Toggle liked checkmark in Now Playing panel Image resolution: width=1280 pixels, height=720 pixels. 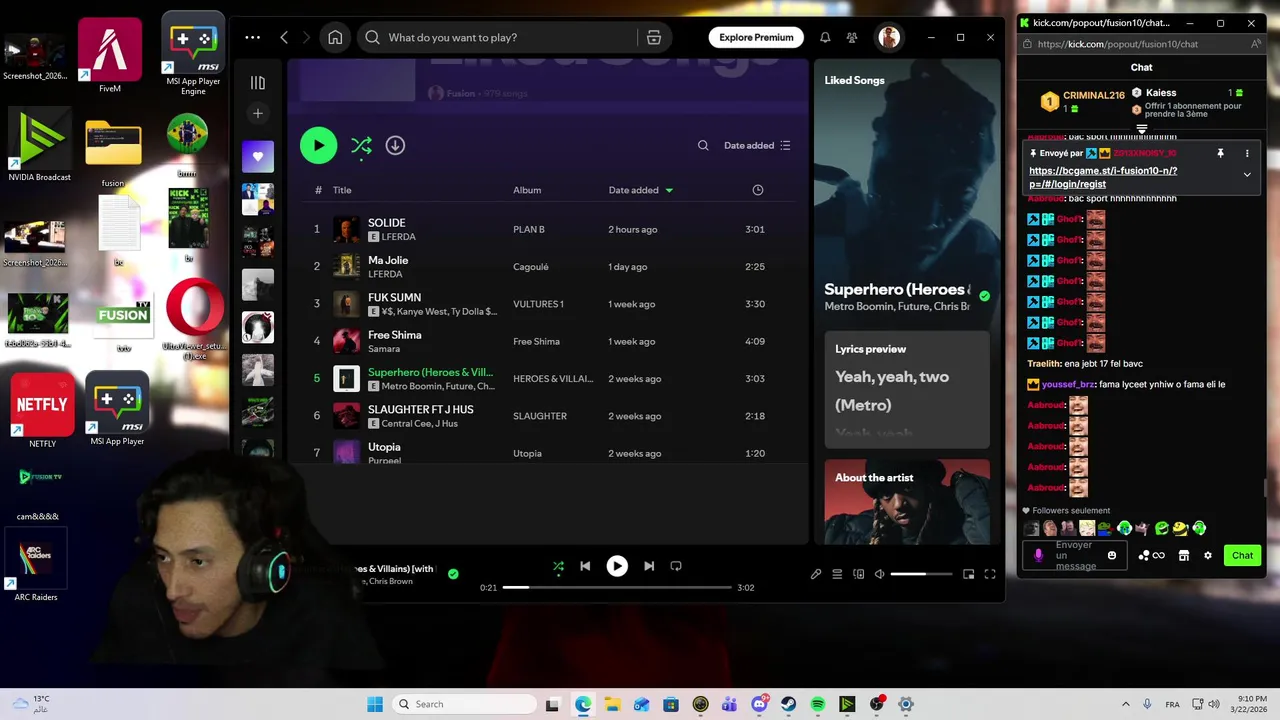click(985, 296)
